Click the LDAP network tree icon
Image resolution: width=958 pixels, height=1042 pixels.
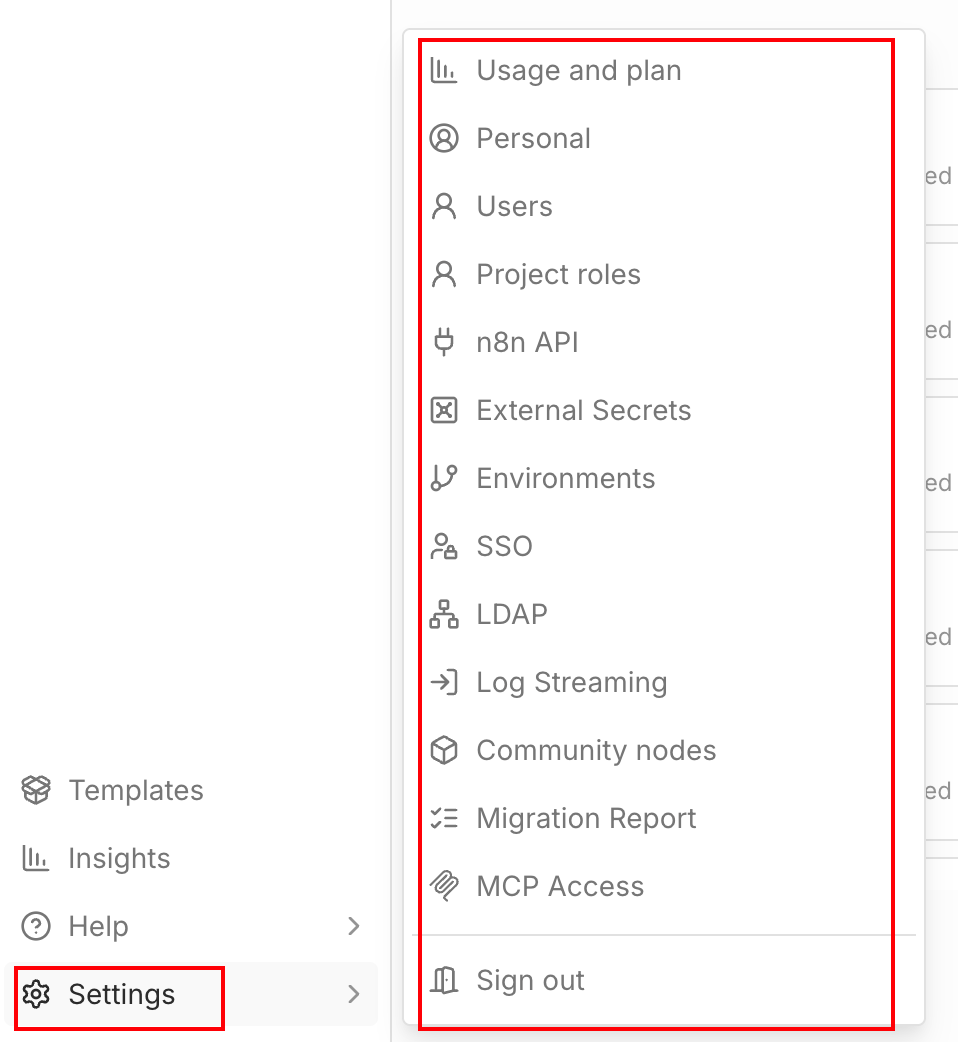[x=443, y=615]
